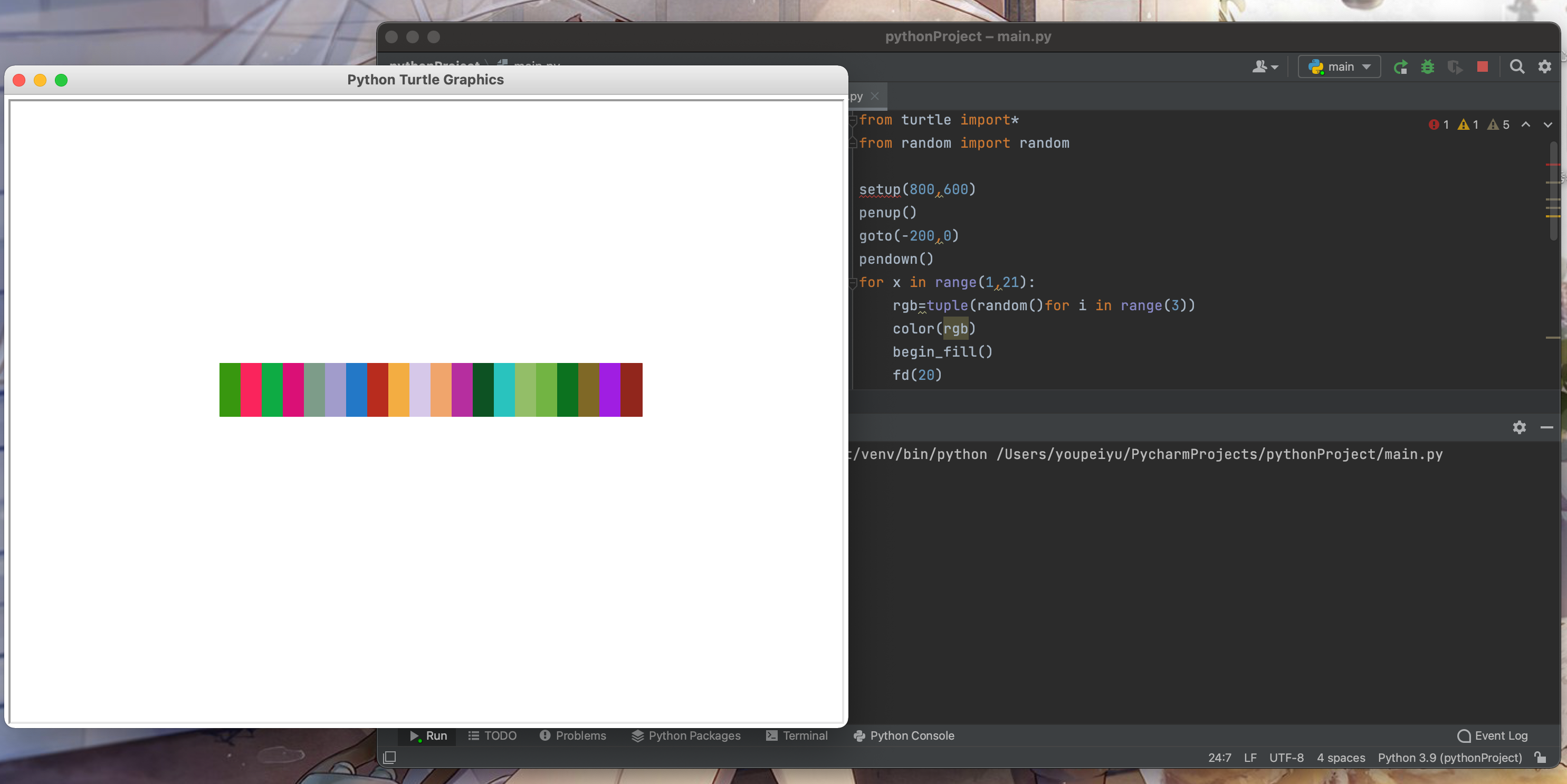Click the read-only lock status icon

[1540, 757]
